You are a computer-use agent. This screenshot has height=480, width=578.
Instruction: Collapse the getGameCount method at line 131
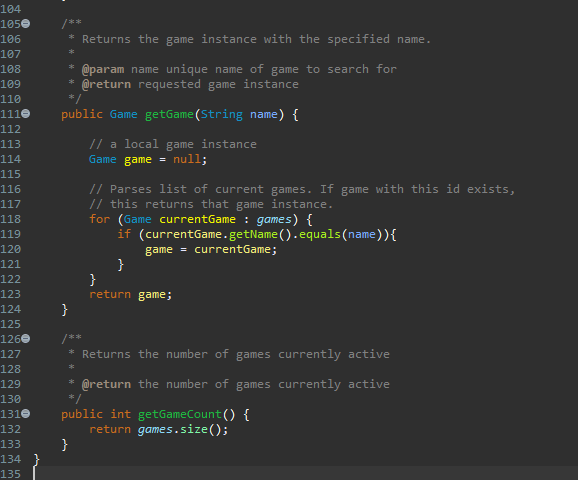click(x=25, y=414)
